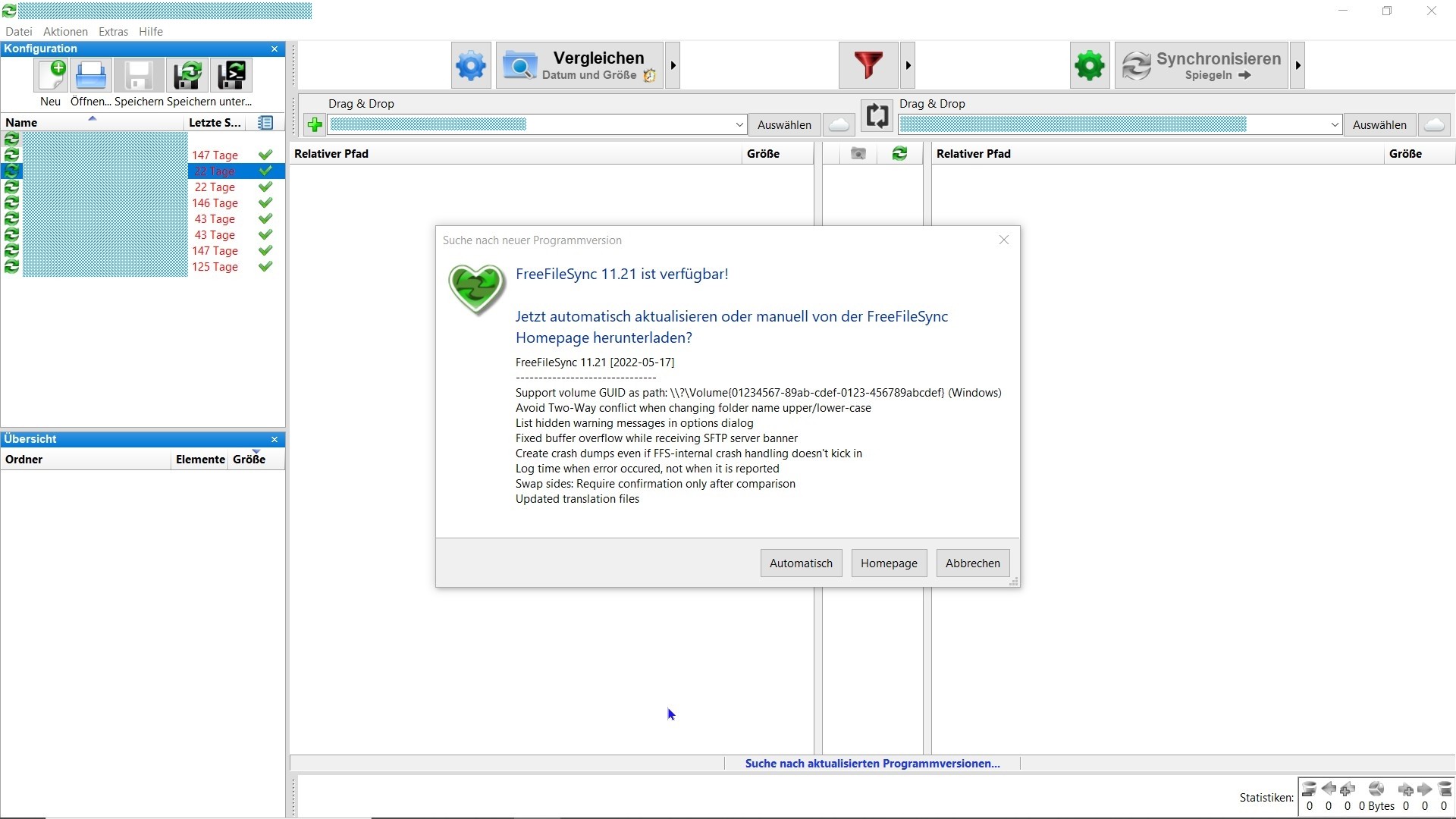Click green checkmark of 146 Tage row
The height and width of the screenshot is (819, 1456).
[265, 203]
